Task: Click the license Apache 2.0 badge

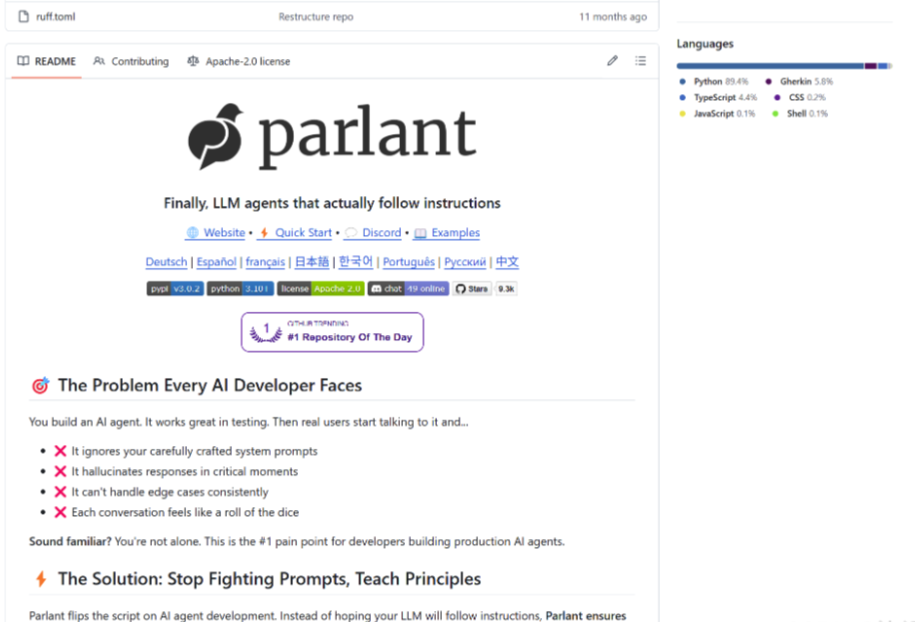Action: point(320,288)
